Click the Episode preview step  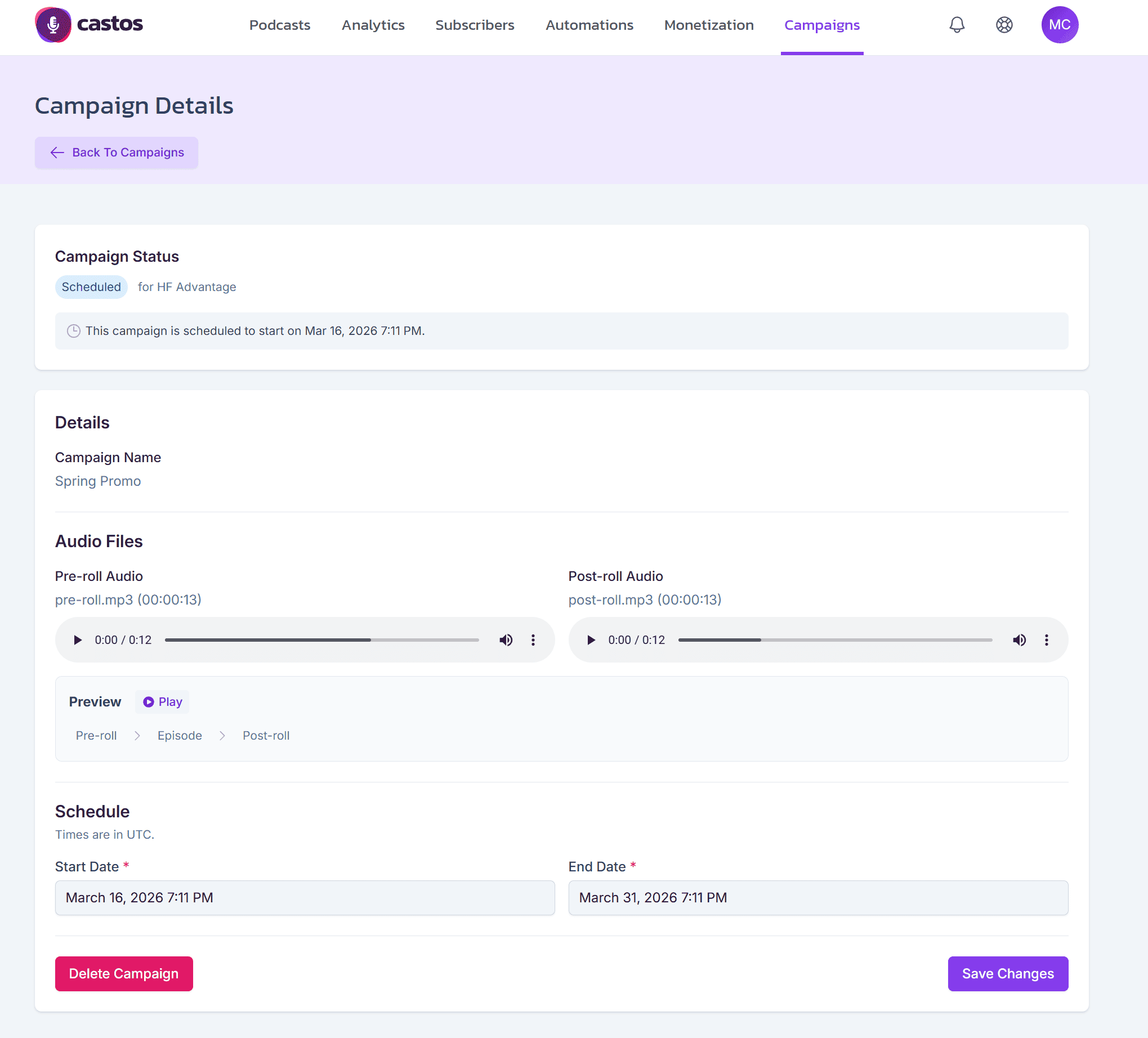coord(180,736)
